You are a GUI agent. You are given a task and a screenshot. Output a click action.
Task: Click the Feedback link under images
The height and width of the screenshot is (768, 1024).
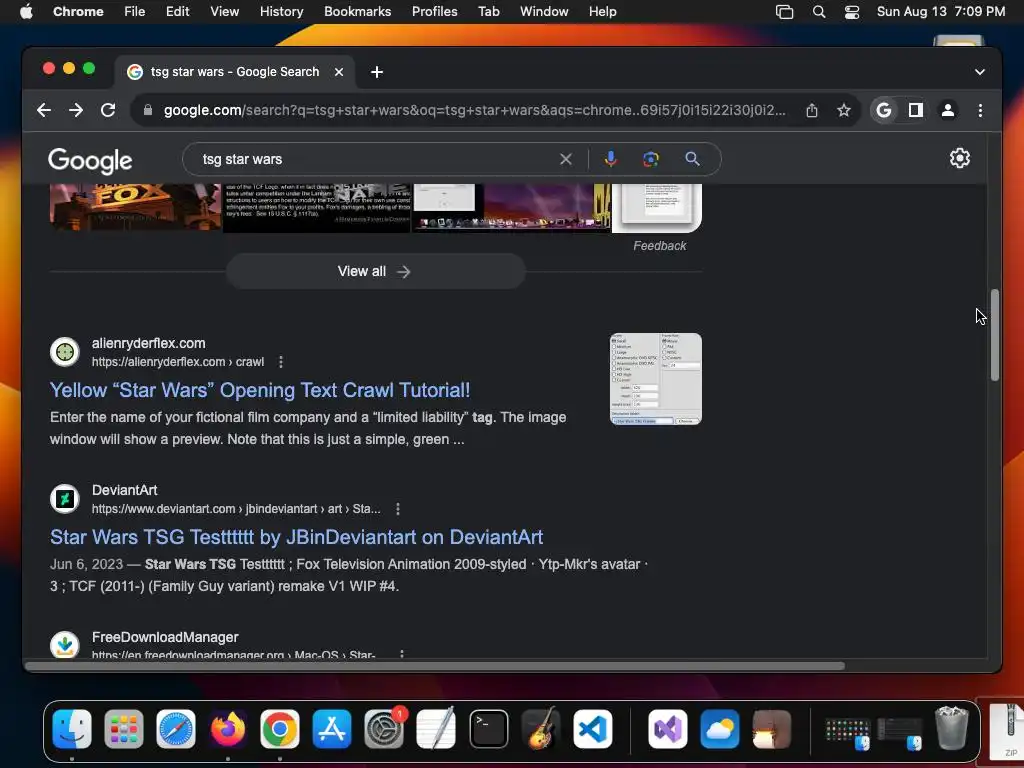(x=660, y=246)
